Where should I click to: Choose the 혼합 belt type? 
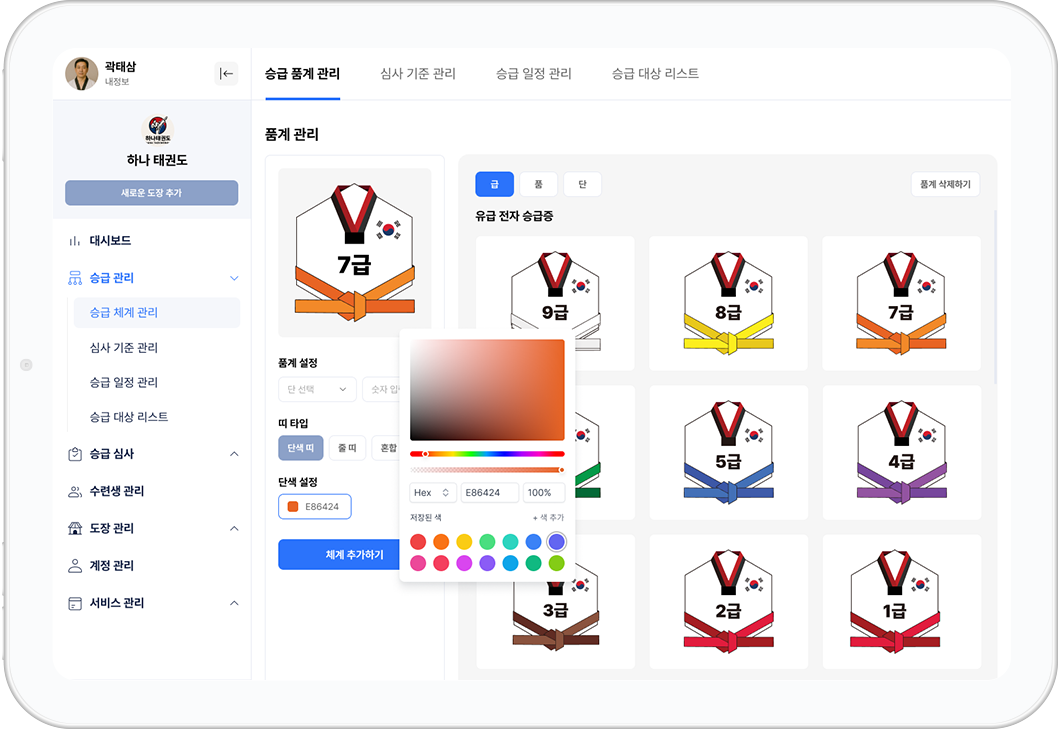[x=386, y=448]
